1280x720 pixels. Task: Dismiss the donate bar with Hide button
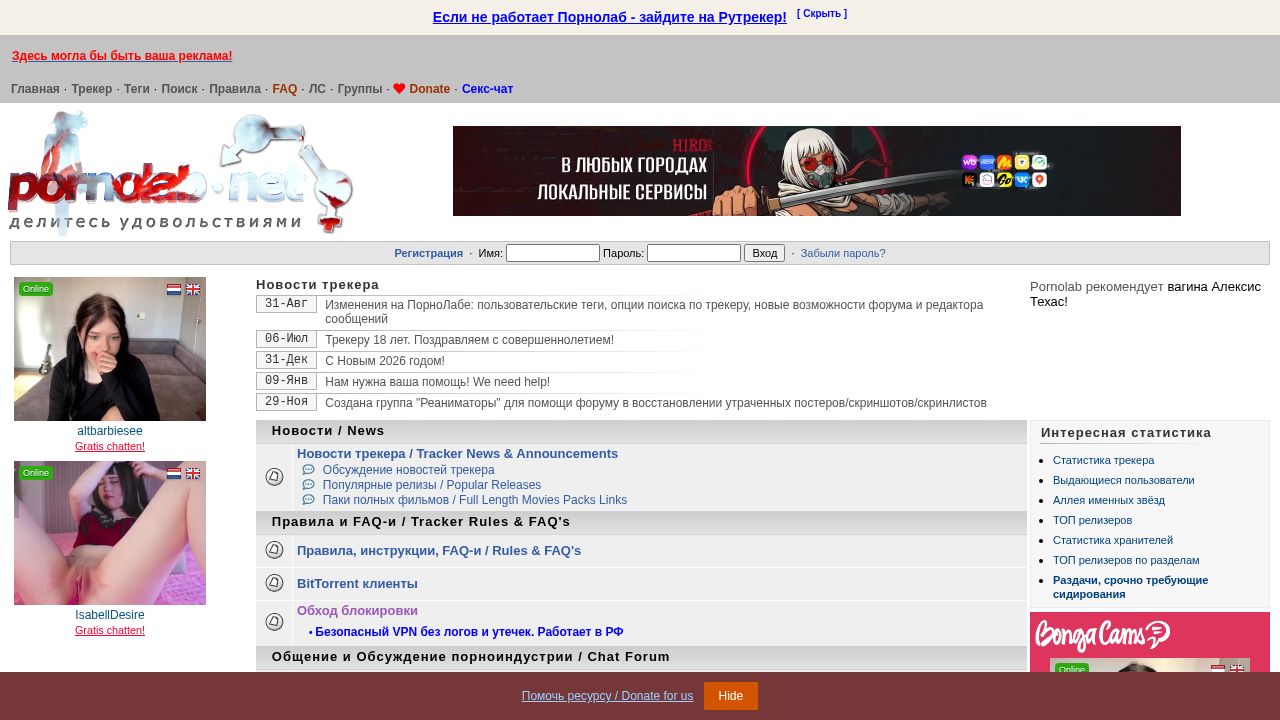(x=731, y=696)
